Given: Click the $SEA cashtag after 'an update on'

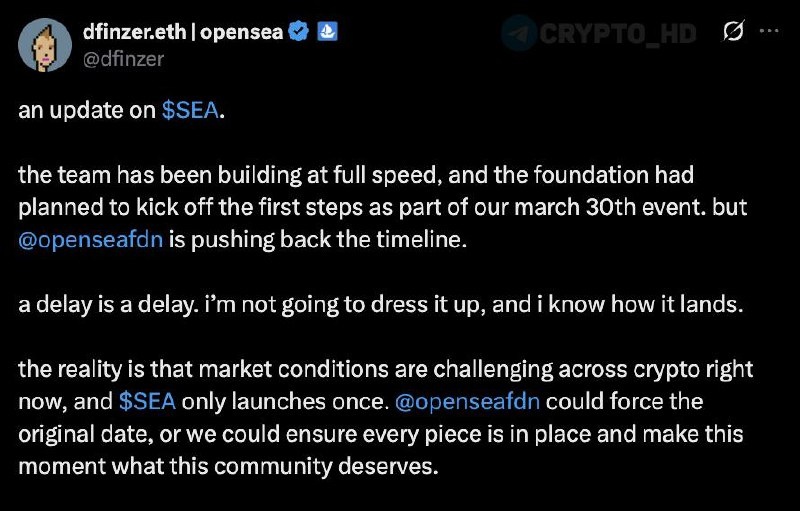Looking at the screenshot, I should (190, 110).
